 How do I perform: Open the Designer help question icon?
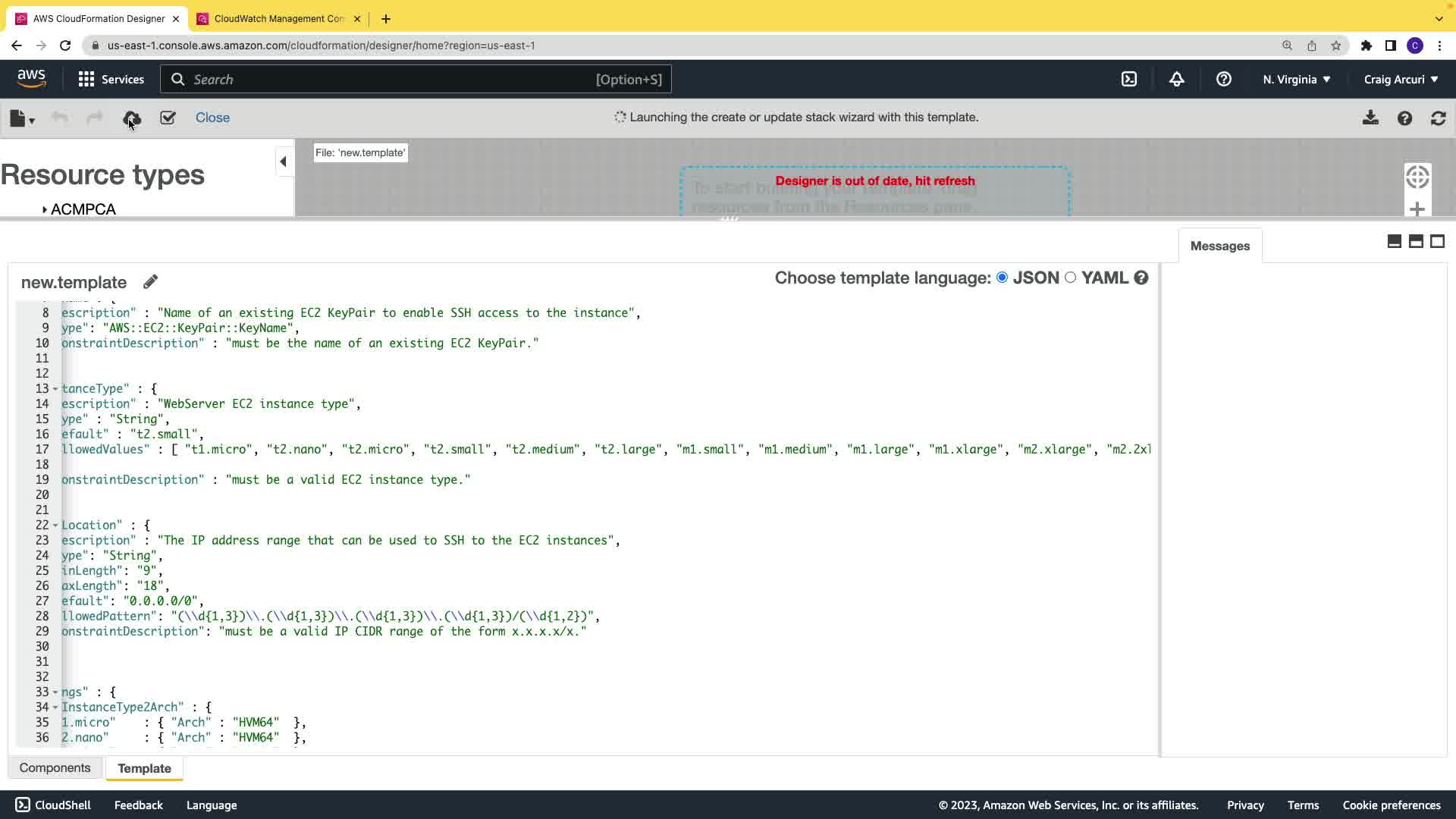1404,118
